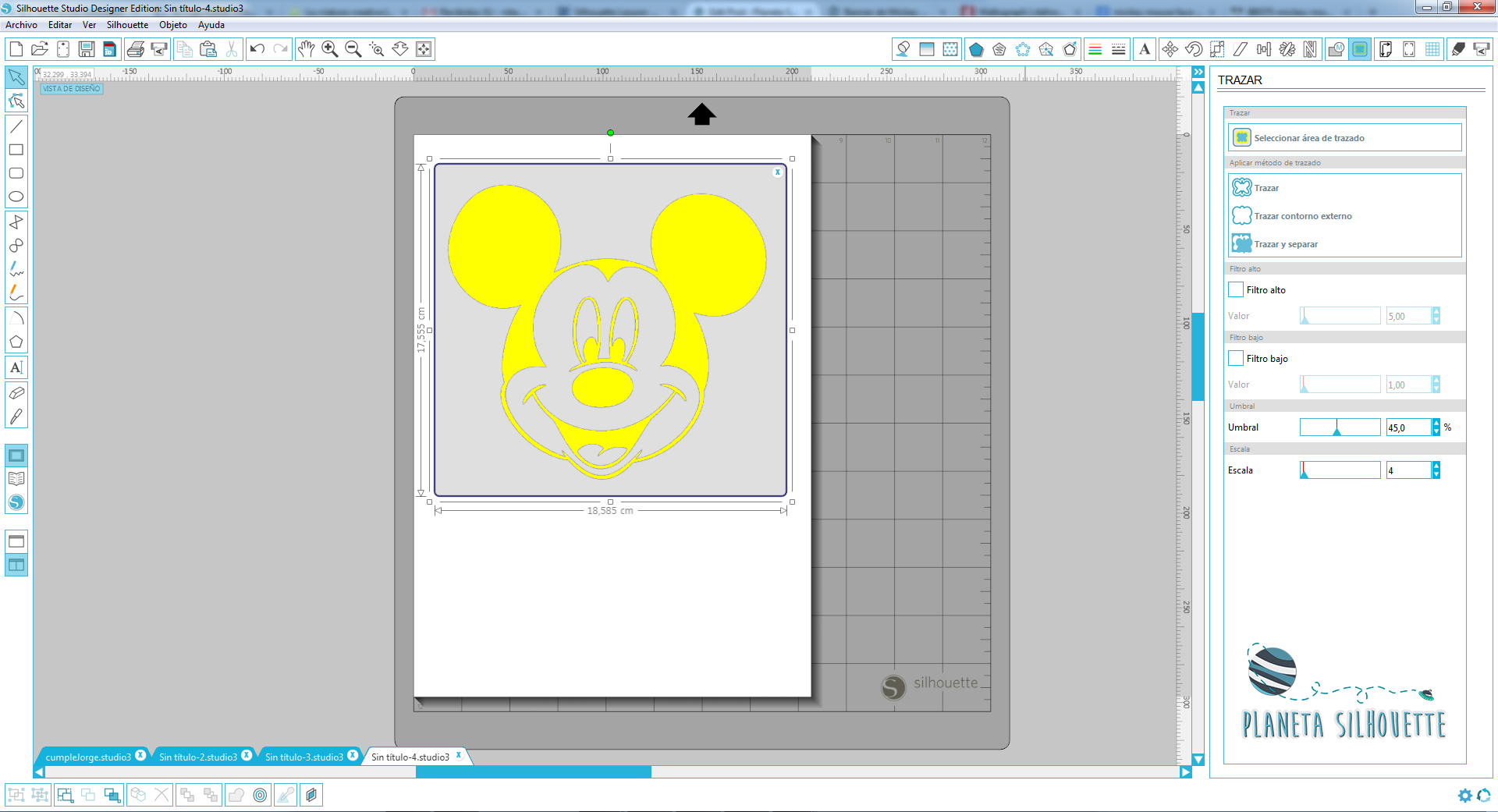
Task: Open the Trace panel icon in toolbar
Action: [x=1360, y=49]
